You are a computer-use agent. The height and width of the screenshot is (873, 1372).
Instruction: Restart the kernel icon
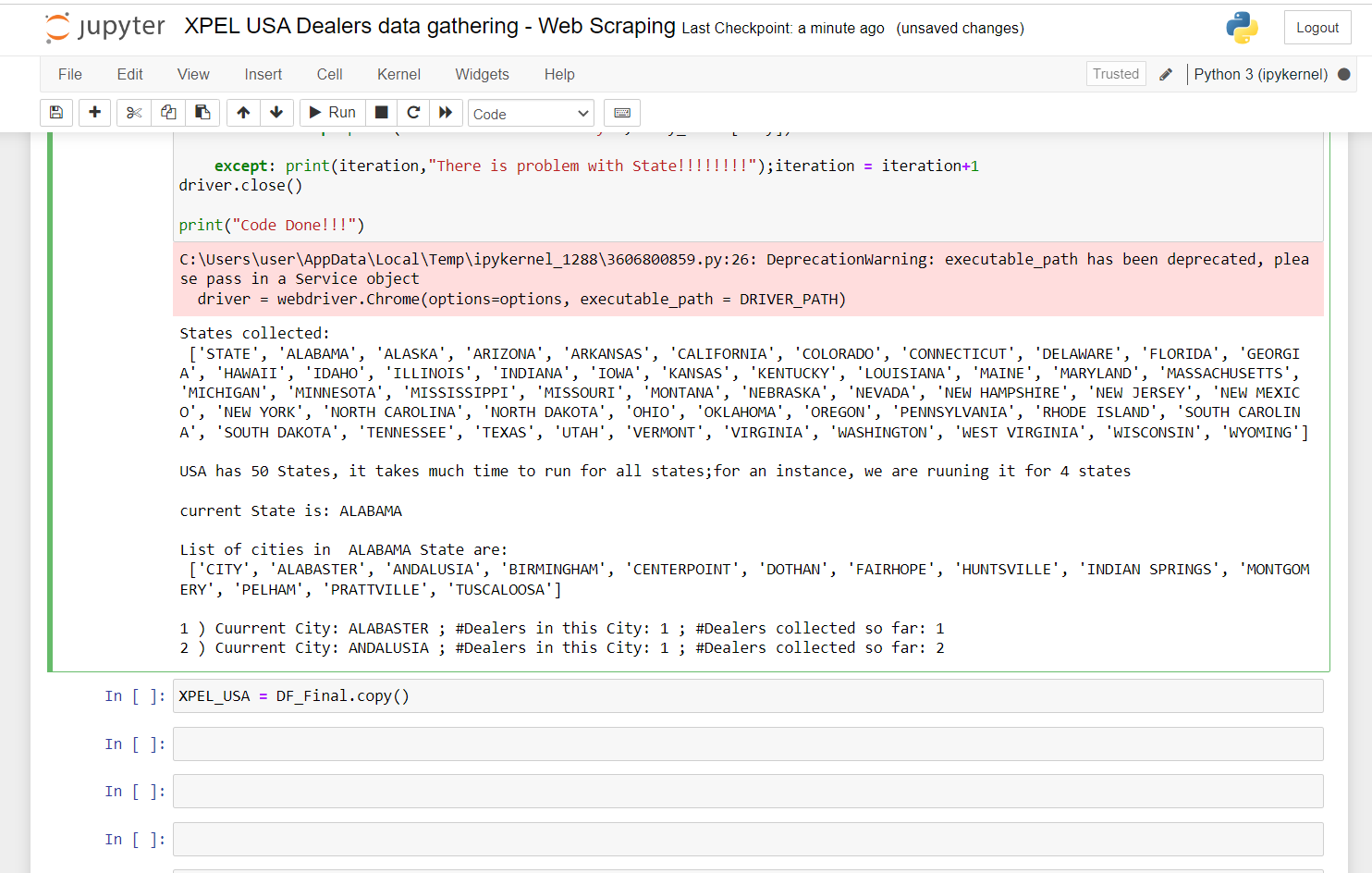click(413, 113)
